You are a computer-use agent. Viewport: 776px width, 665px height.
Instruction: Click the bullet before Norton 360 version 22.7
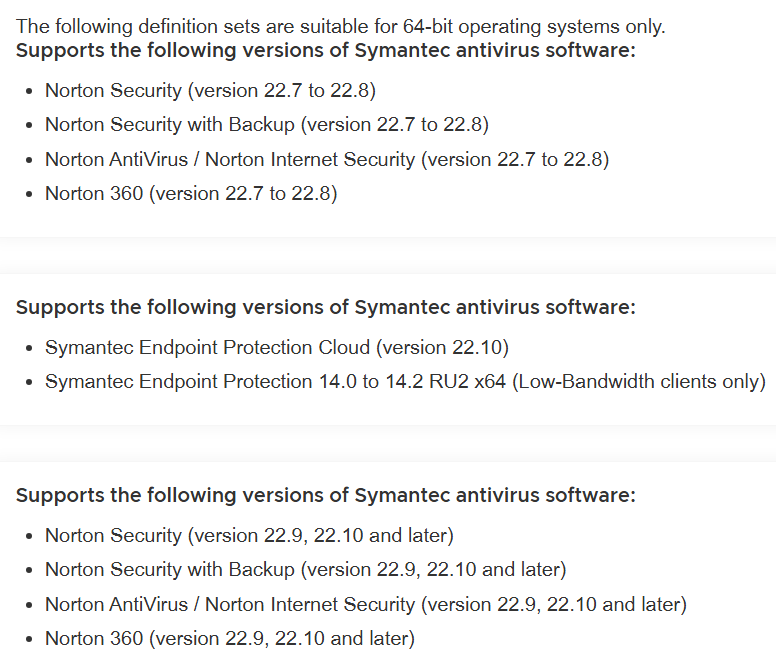(28, 194)
